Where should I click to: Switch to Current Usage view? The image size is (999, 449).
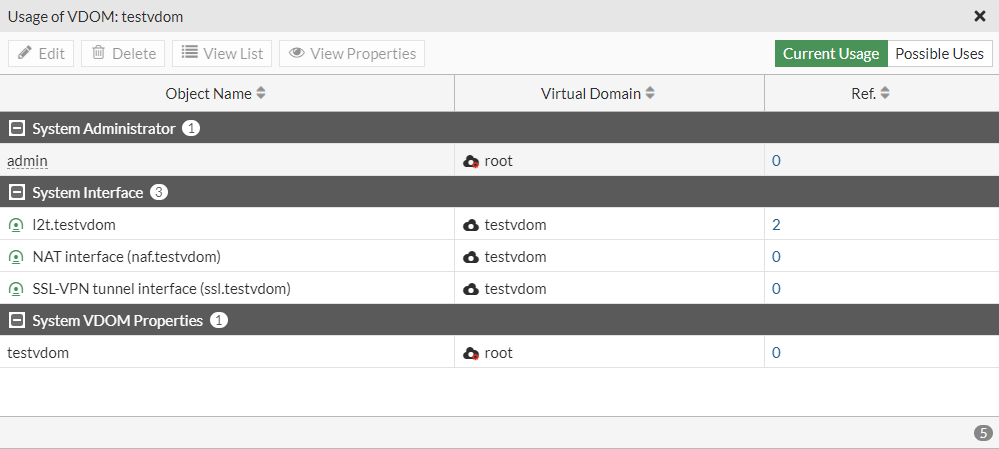(830, 54)
